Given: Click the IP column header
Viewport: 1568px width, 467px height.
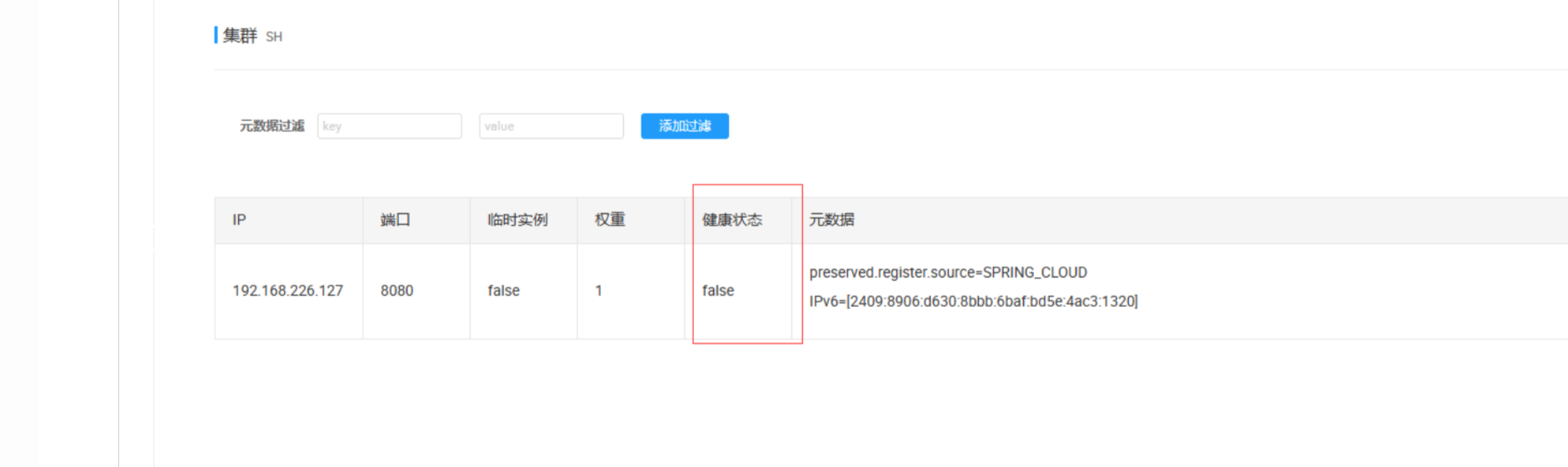Looking at the screenshot, I should (239, 219).
